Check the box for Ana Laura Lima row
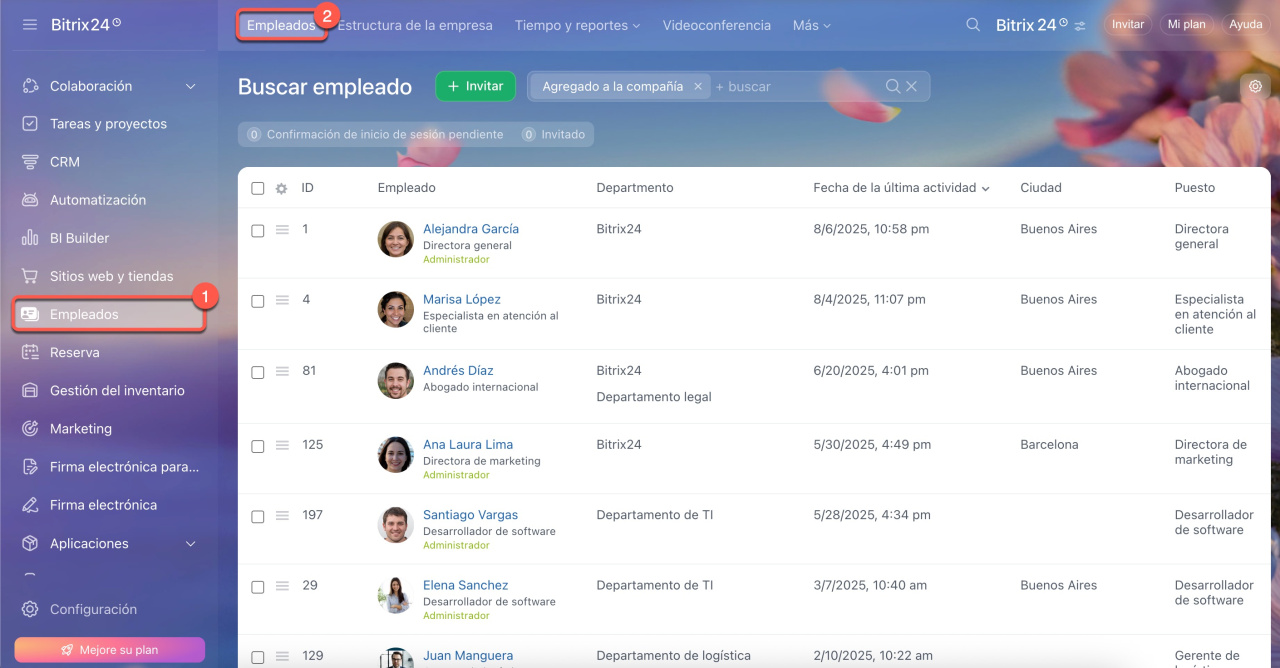The image size is (1280, 668). pyautogui.click(x=257, y=445)
